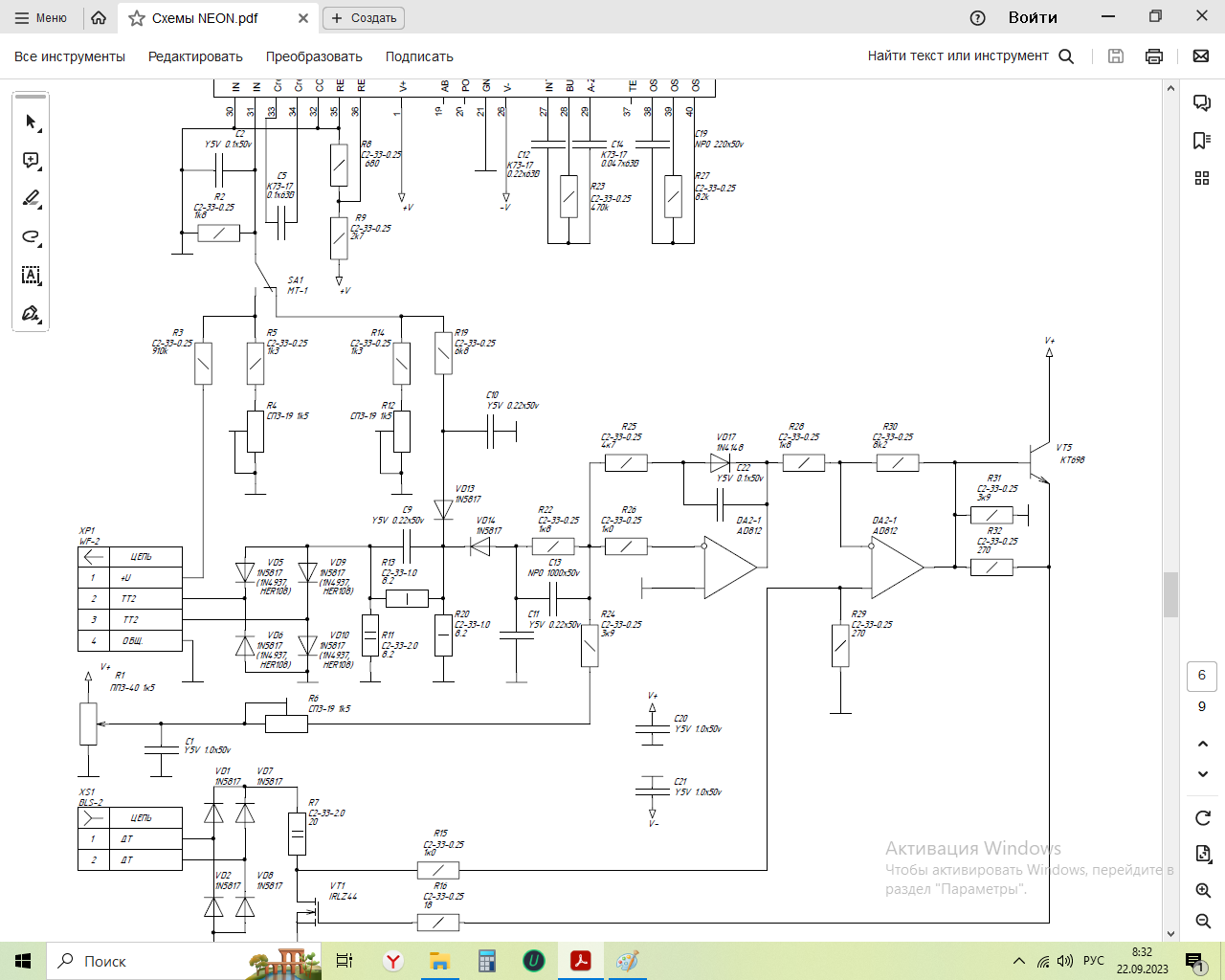Go to next page with down chevron
Image resolution: width=1225 pixels, height=980 pixels.
[x=1203, y=774]
